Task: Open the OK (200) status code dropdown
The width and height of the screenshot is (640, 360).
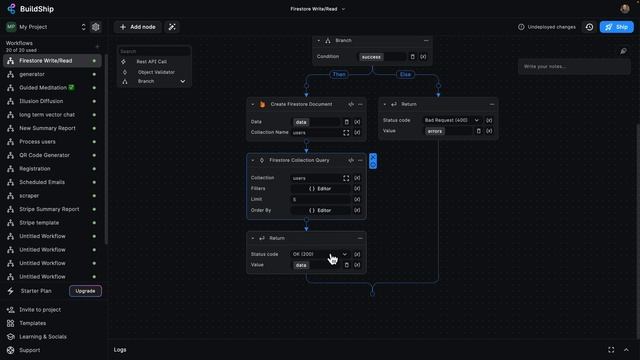Action: [320, 254]
